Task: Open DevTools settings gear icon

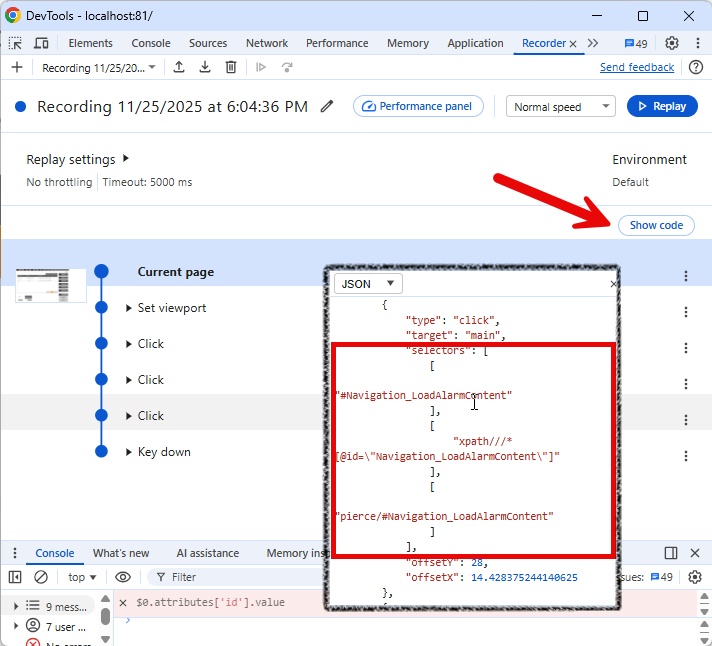Action: [672, 43]
